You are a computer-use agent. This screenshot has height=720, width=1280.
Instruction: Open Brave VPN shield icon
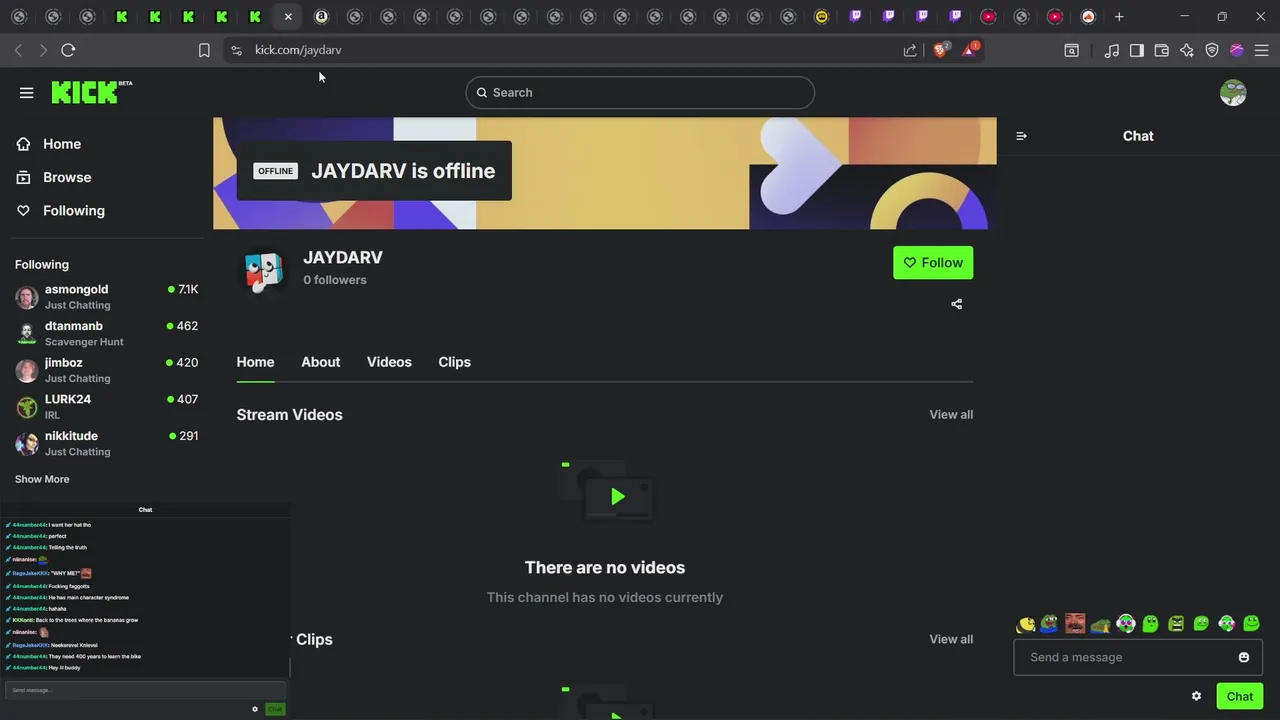pos(1212,50)
